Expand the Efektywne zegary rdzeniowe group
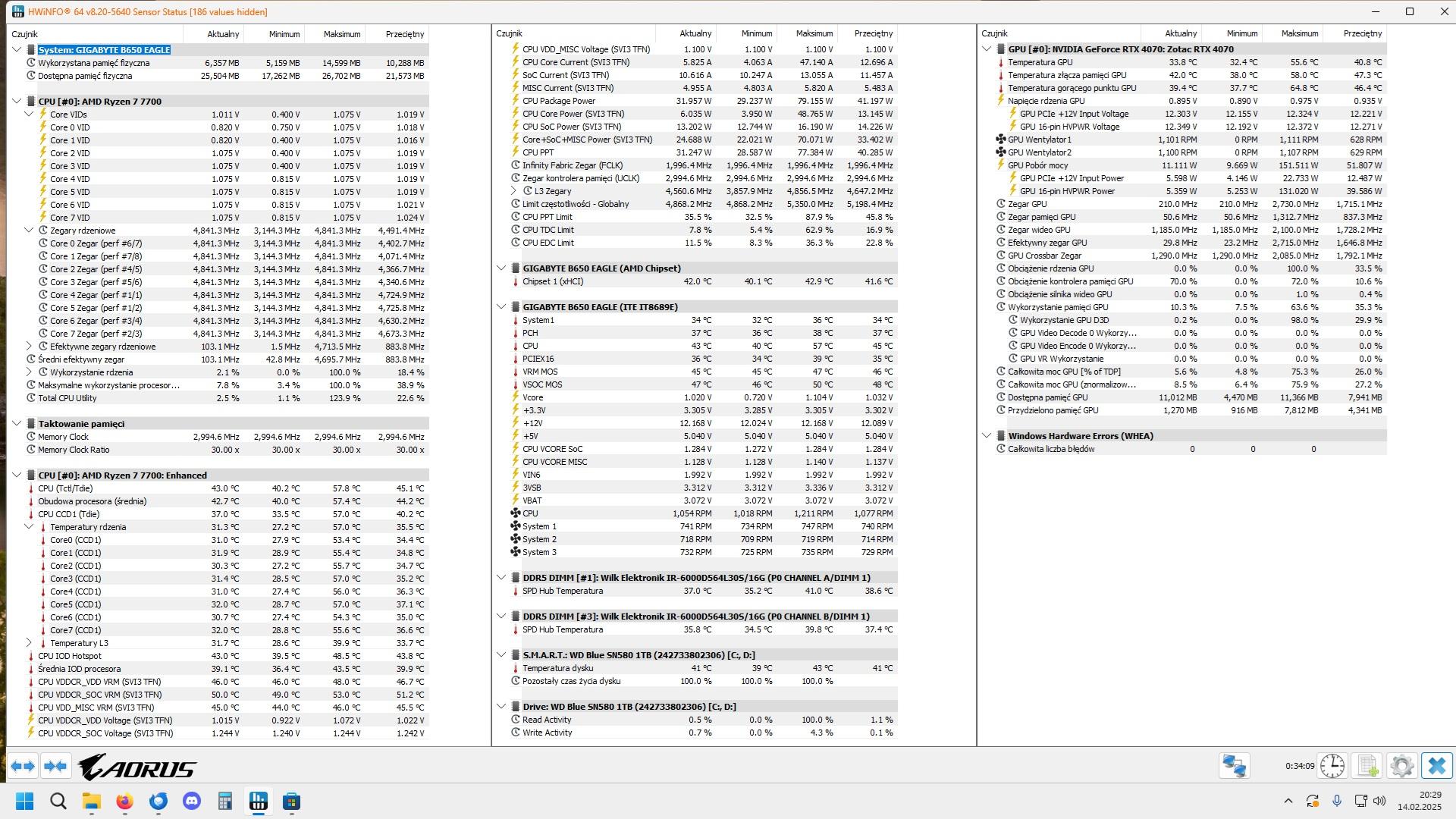Screen dimensions: 1456x819 tap(29, 347)
